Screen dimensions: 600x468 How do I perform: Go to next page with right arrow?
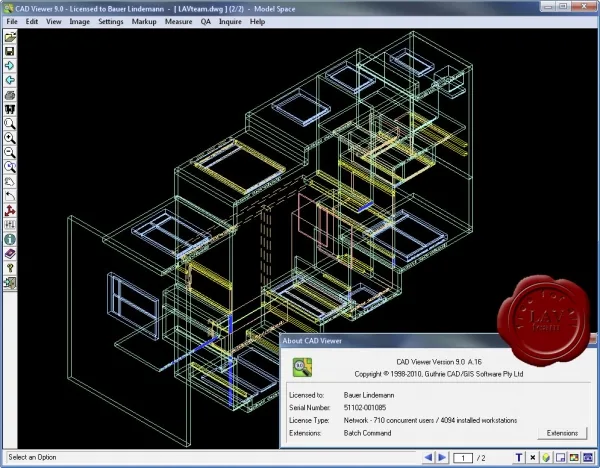click(442, 457)
